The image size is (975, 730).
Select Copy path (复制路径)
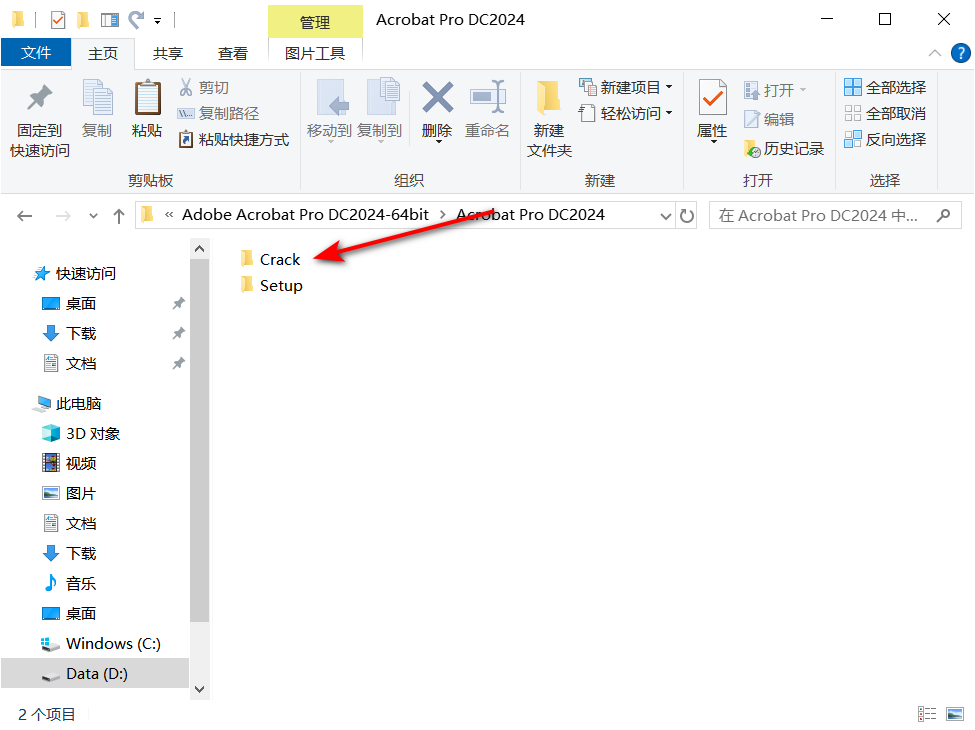[x=218, y=114]
